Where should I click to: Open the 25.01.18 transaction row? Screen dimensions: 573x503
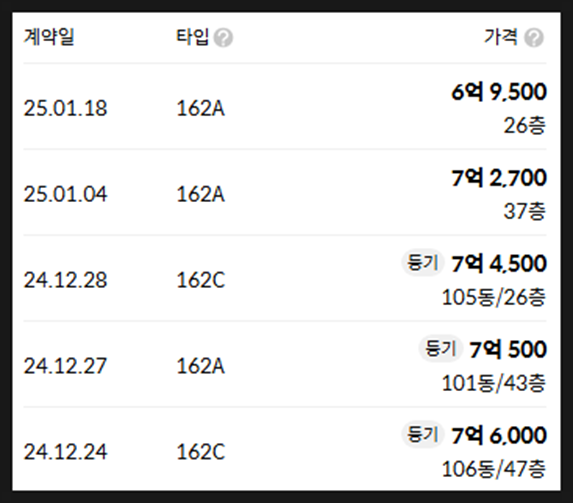point(285,107)
